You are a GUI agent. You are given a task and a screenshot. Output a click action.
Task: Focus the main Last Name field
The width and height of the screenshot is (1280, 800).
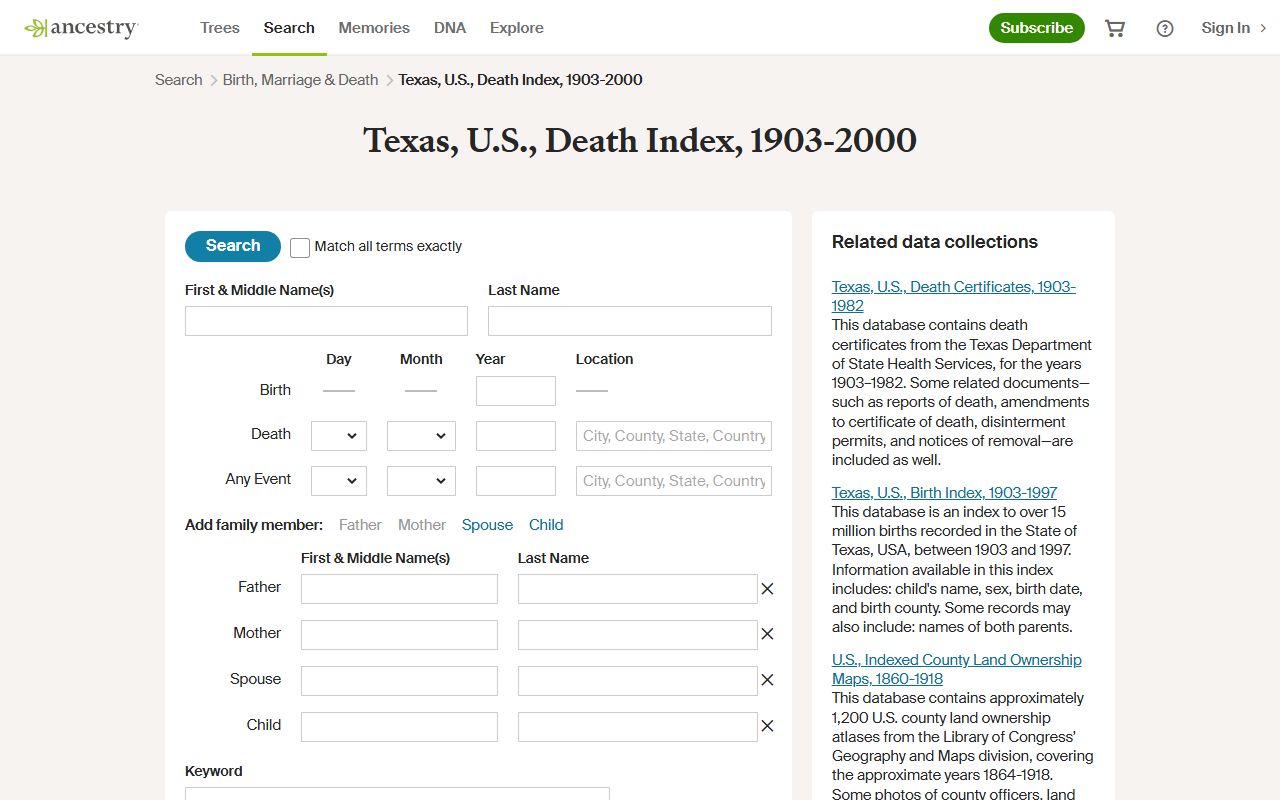[x=630, y=321]
